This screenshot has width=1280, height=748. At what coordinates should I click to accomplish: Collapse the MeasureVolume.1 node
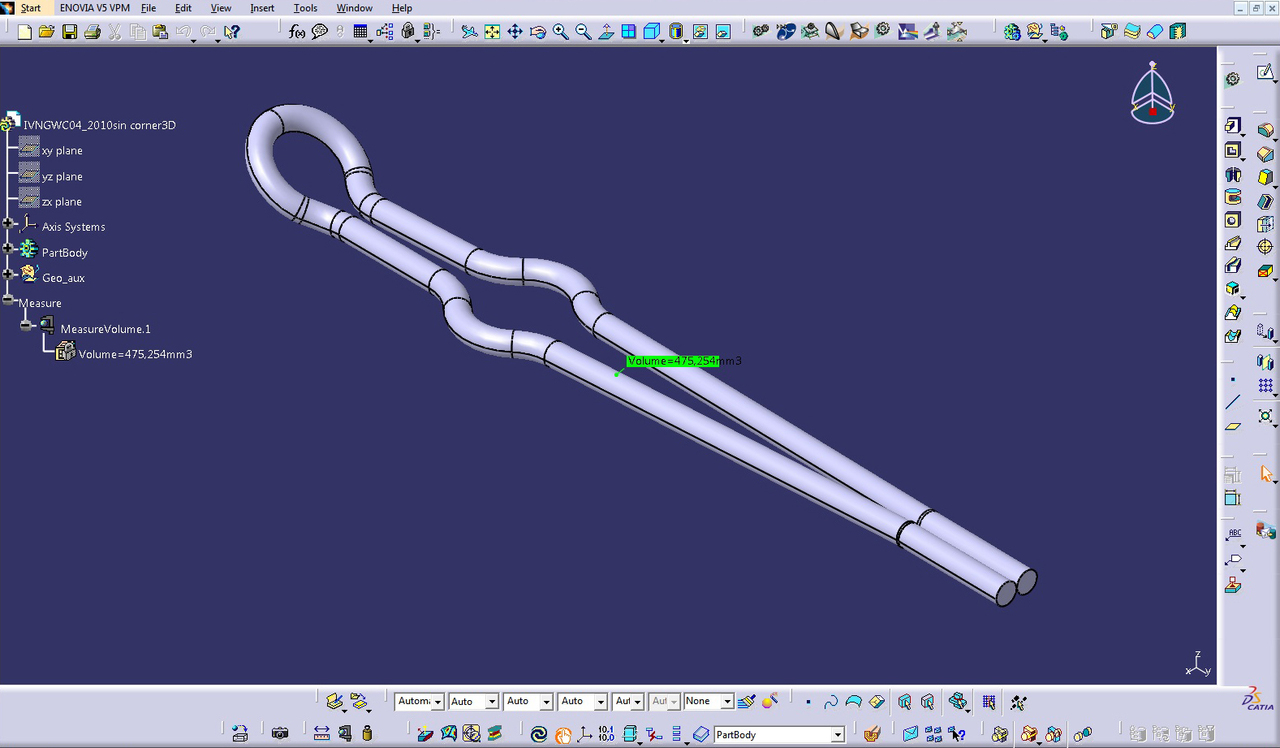click(x=26, y=325)
